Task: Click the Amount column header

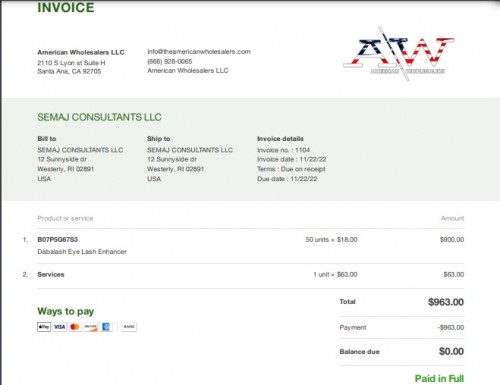Action: [452, 218]
